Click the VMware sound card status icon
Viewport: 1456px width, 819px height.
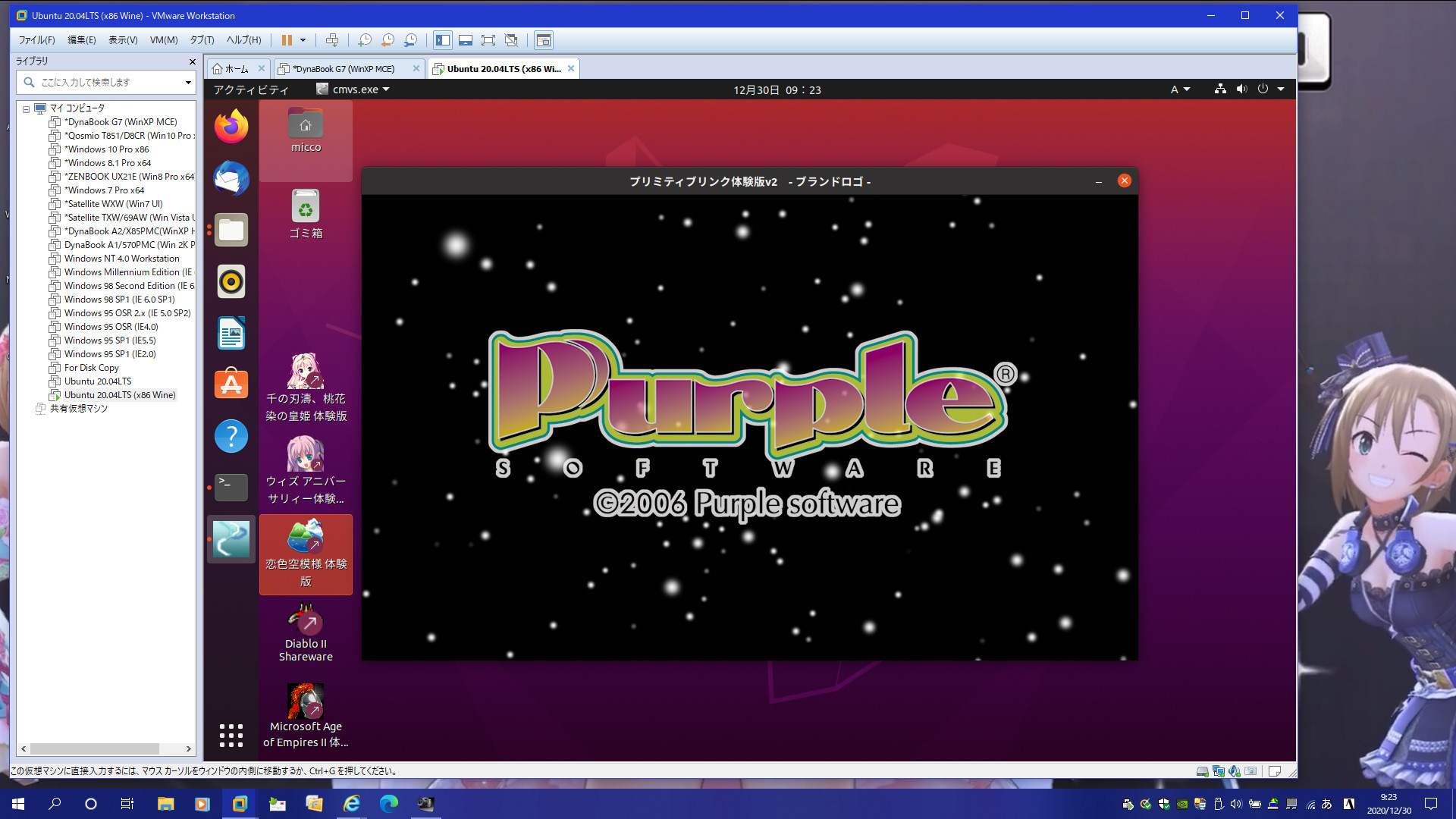pyautogui.click(x=1235, y=771)
